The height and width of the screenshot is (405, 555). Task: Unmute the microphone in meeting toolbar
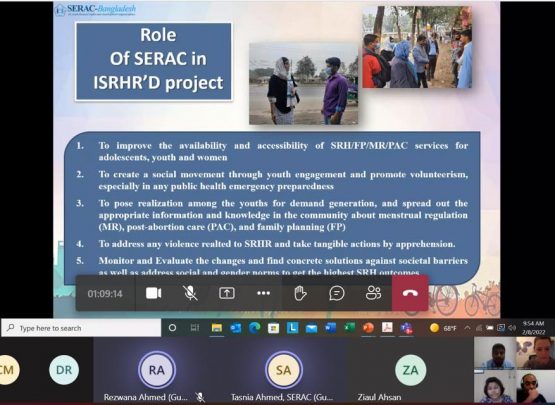click(190, 293)
